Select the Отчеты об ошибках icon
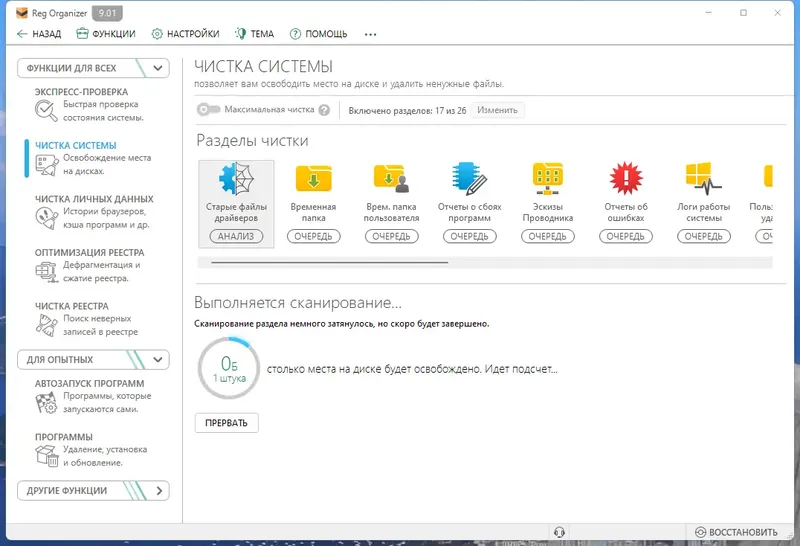Screen dimensions: 800x546 tap(626, 179)
